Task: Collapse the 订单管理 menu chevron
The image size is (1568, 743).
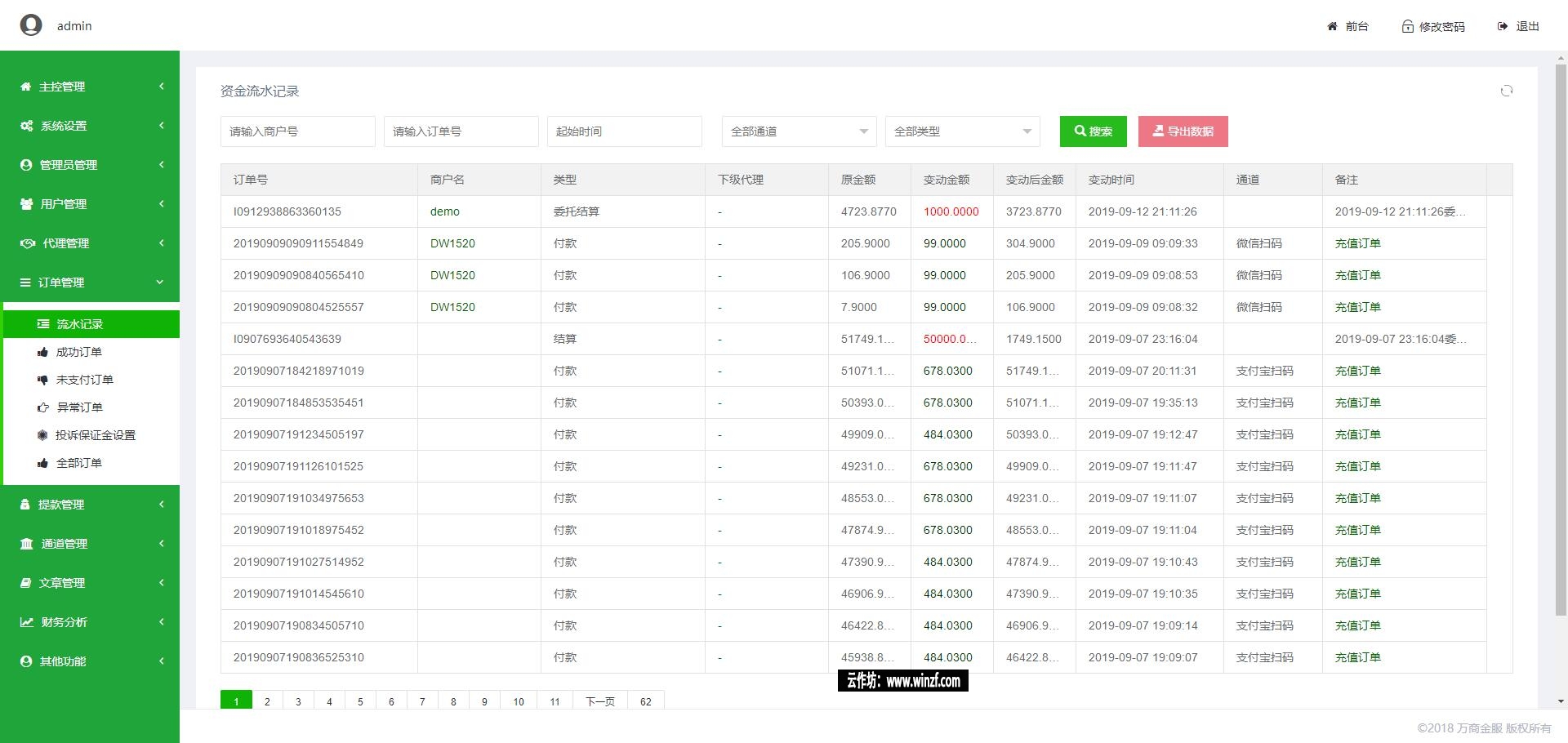Action: pos(160,283)
